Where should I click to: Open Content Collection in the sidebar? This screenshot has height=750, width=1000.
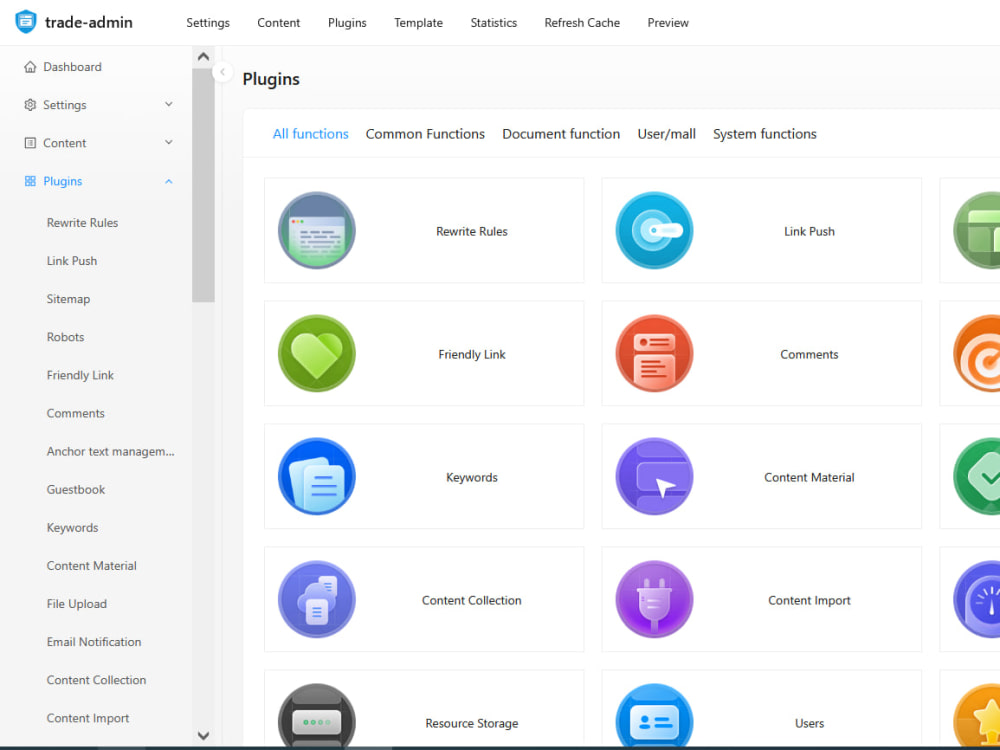click(x=96, y=680)
